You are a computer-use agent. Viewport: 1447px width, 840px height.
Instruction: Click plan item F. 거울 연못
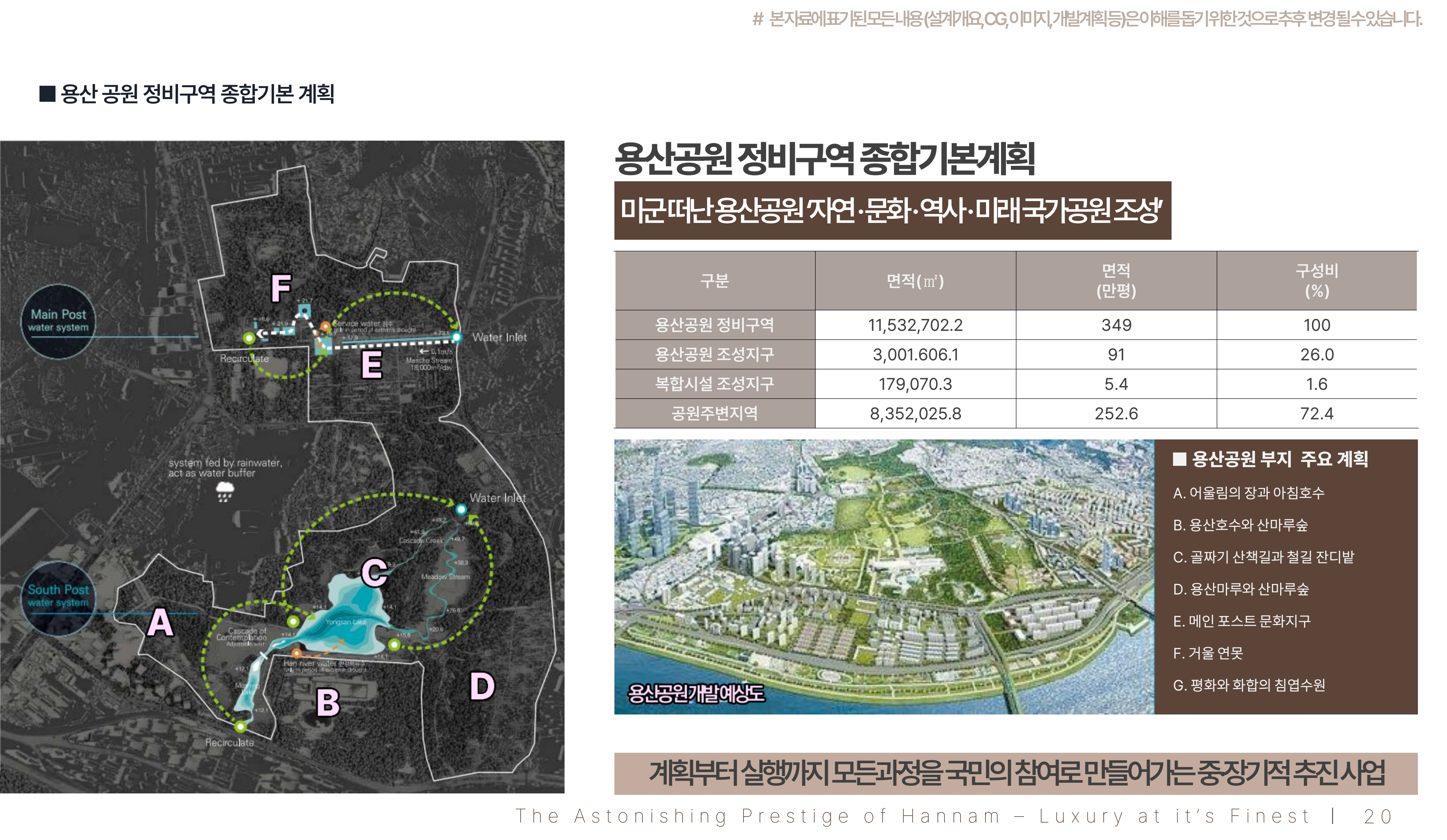pos(1207,653)
